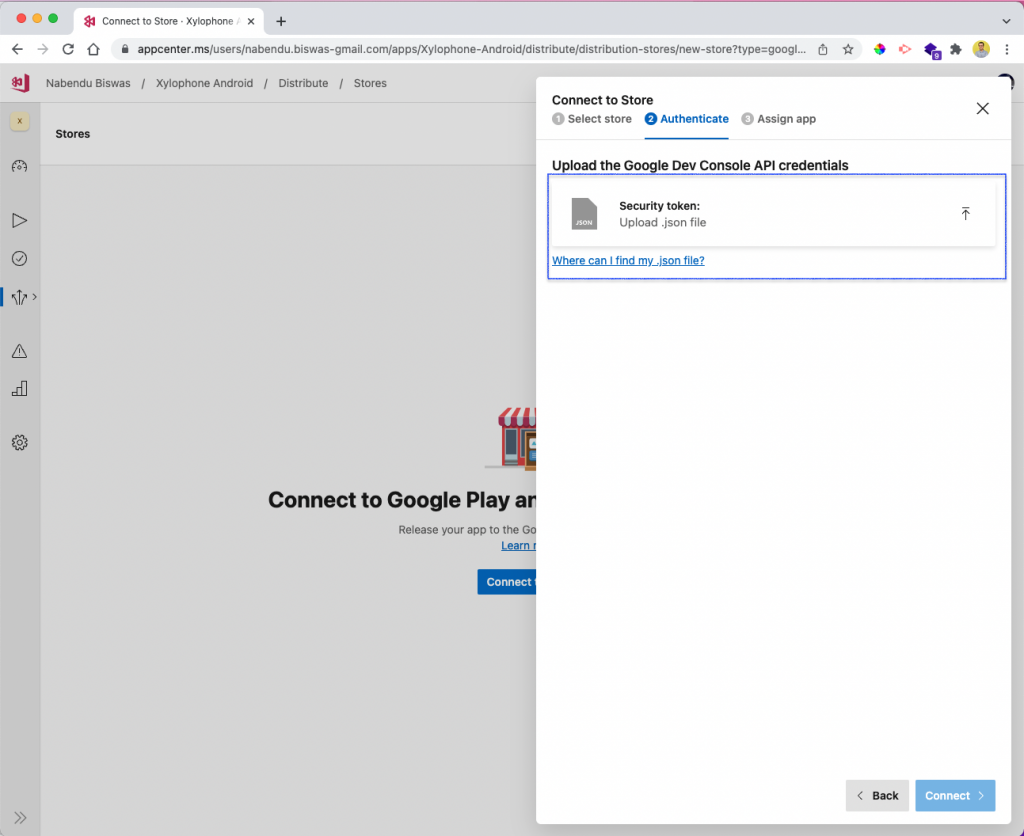Open the Settings gear sidebar icon
The height and width of the screenshot is (836, 1024).
(20, 443)
